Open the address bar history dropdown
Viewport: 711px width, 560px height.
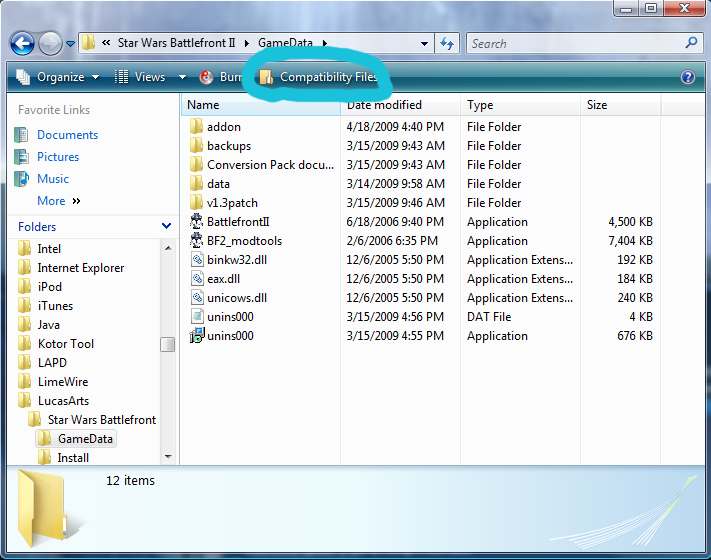click(x=424, y=44)
